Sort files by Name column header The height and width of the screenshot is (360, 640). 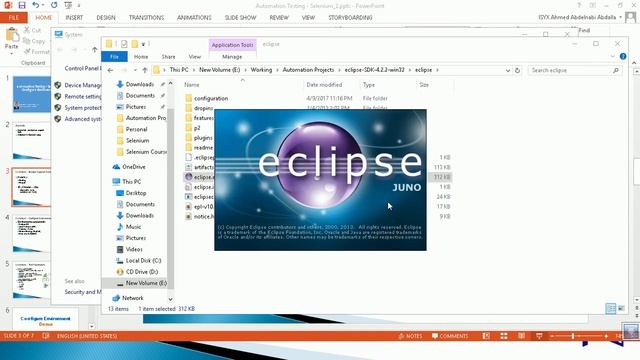[192, 85]
